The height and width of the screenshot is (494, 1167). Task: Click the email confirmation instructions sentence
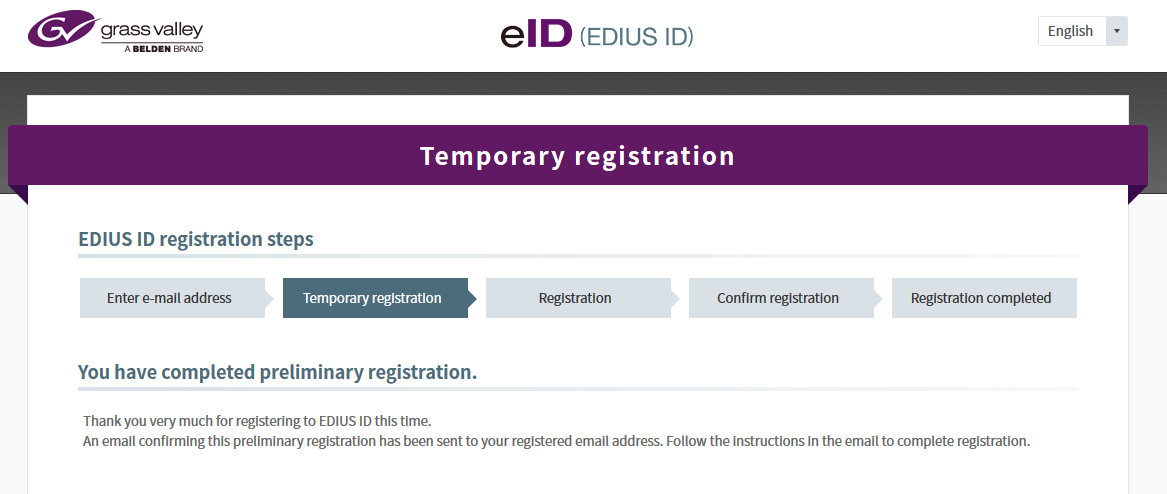556,440
